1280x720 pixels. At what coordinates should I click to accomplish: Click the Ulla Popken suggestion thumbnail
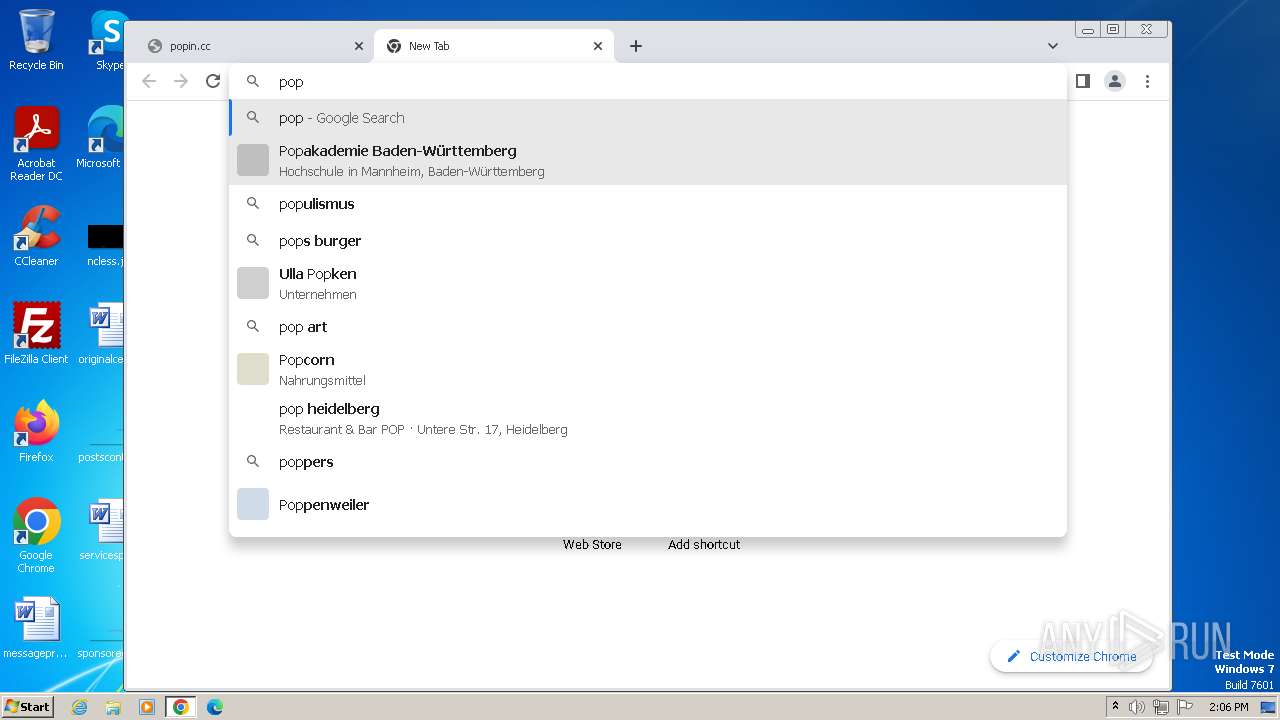[253, 283]
